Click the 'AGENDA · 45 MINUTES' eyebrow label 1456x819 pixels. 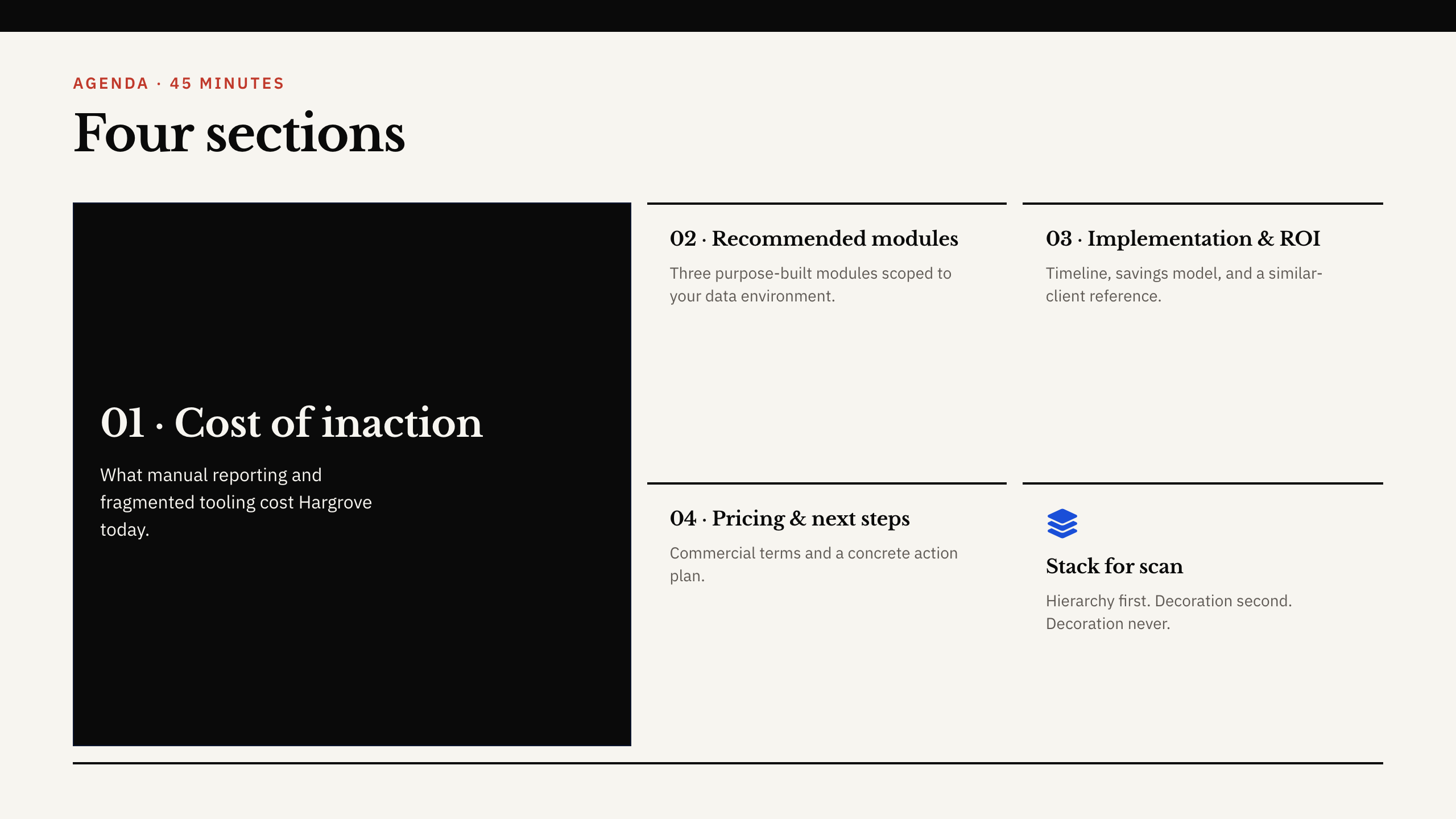click(x=178, y=84)
